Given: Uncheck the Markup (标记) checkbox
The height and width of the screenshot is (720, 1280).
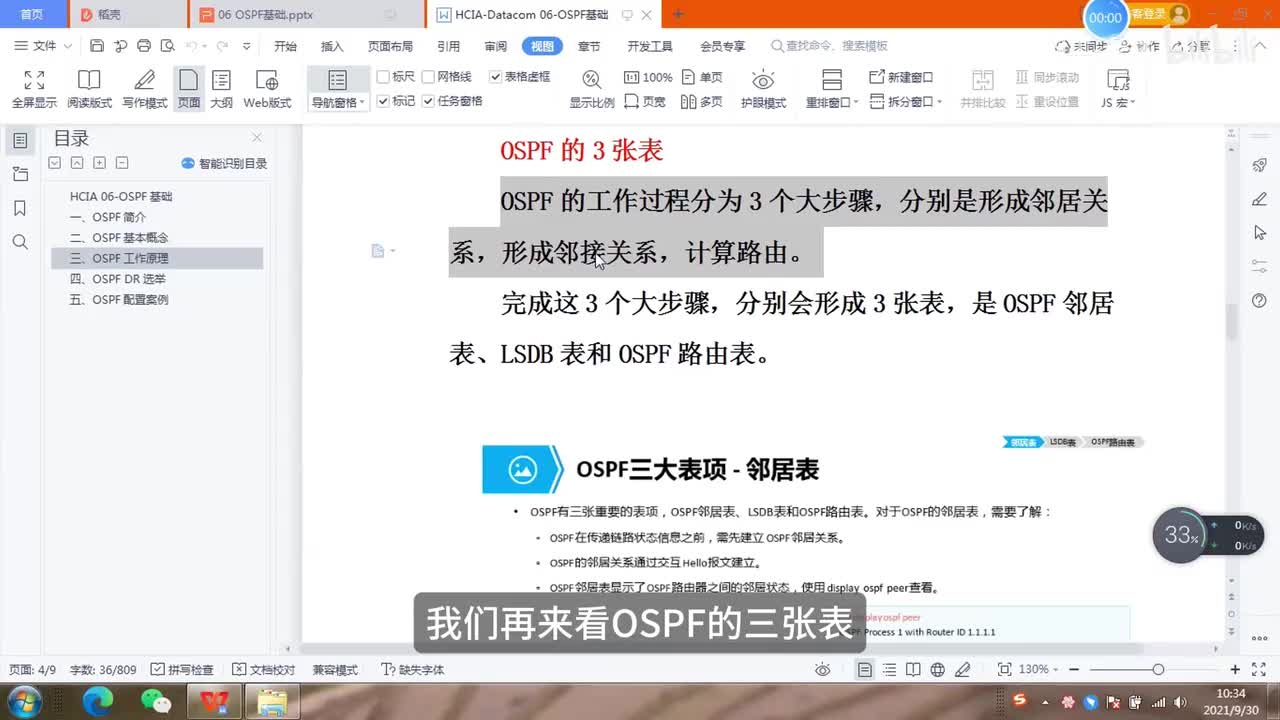Looking at the screenshot, I should 383,101.
